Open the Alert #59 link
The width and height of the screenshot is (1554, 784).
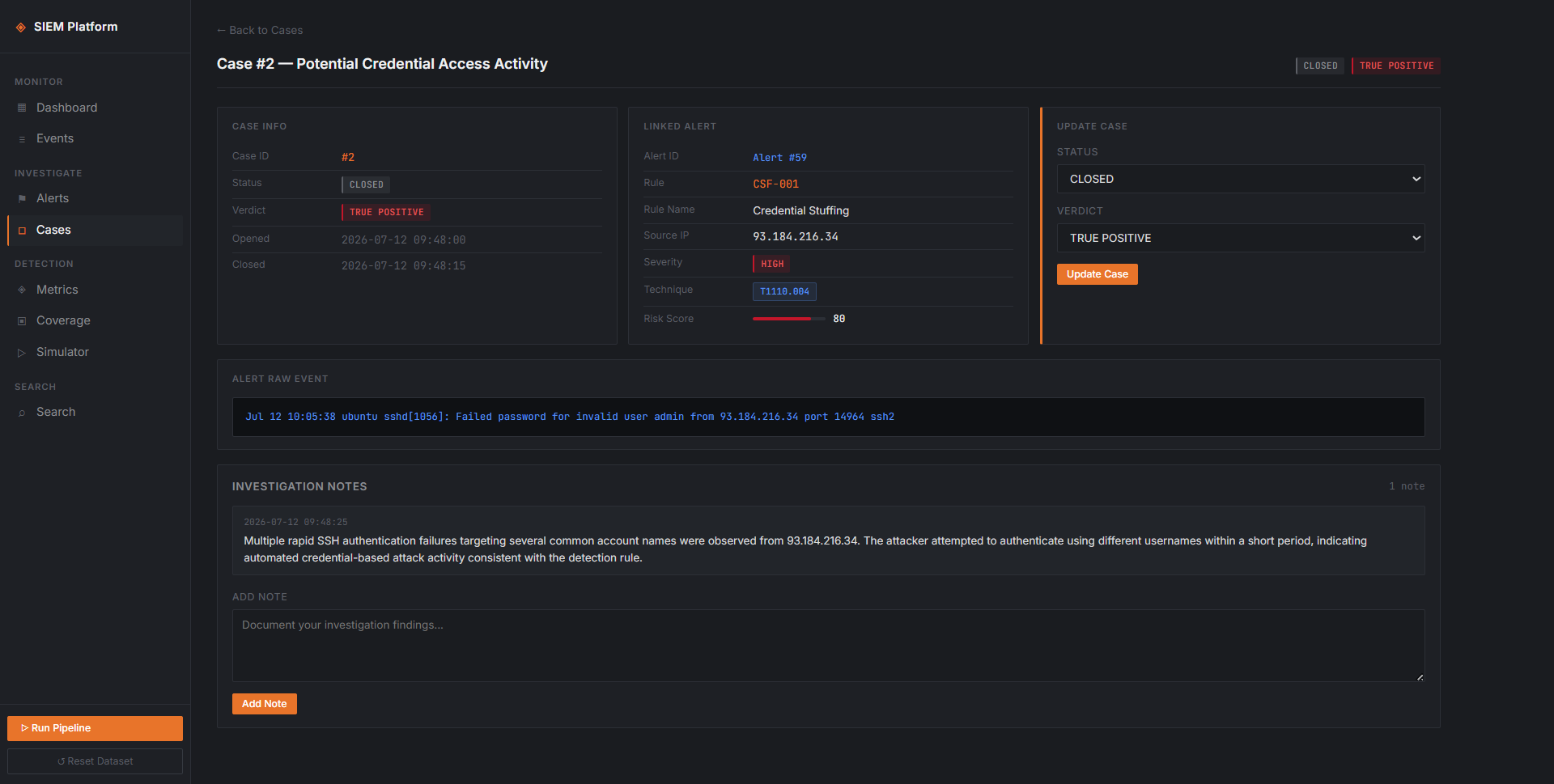pos(779,158)
